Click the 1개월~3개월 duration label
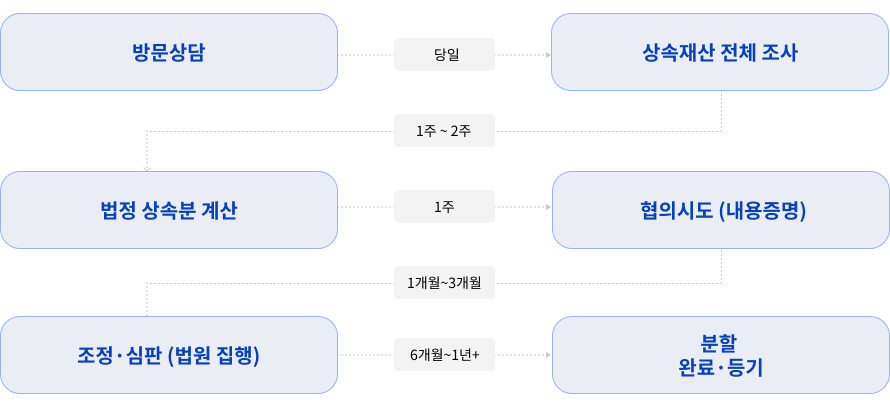The width and height of the screenshot is (890, 408). tap(445, 284)
